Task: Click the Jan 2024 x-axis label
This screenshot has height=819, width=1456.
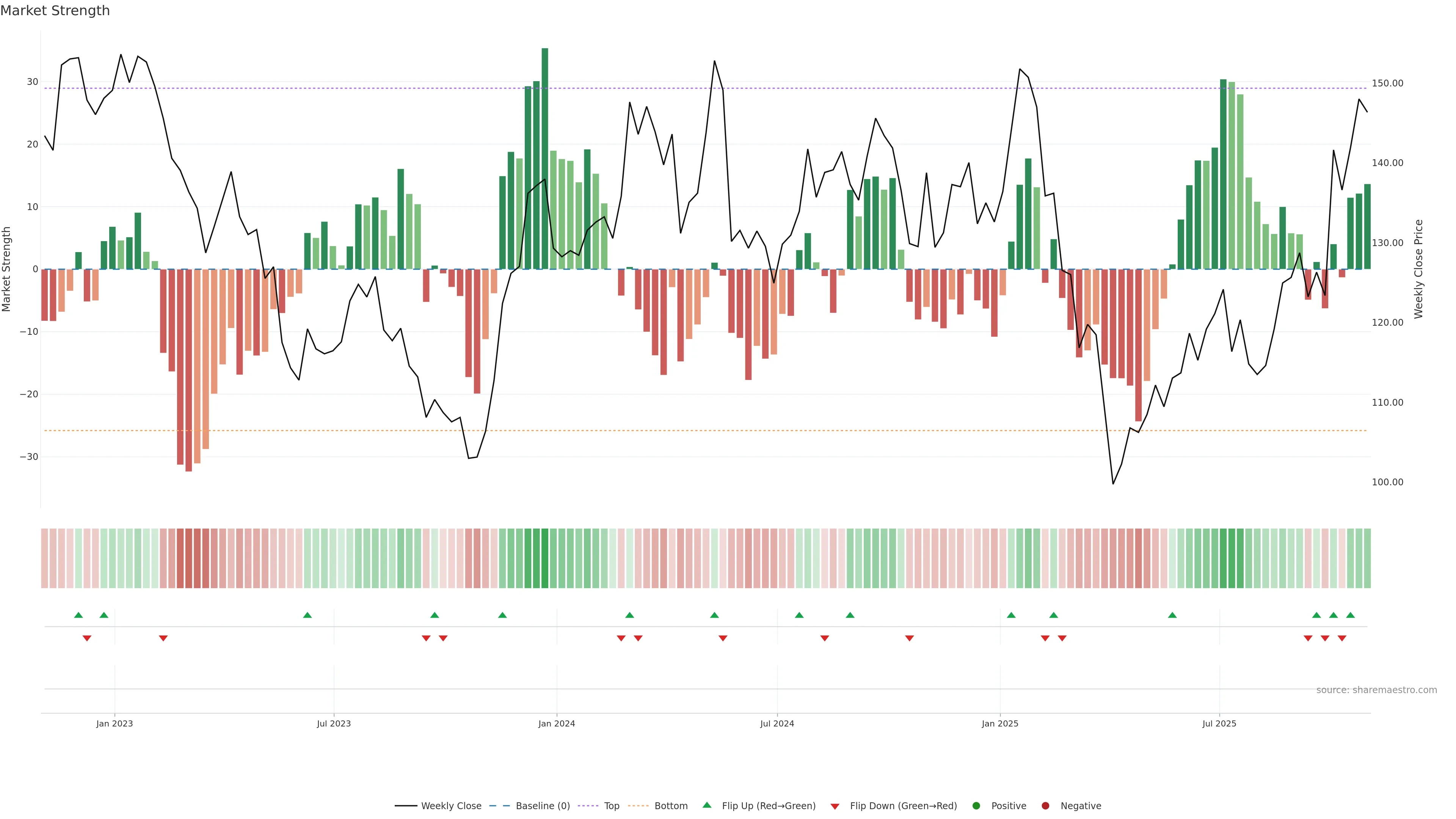Action: click(556, 723)
